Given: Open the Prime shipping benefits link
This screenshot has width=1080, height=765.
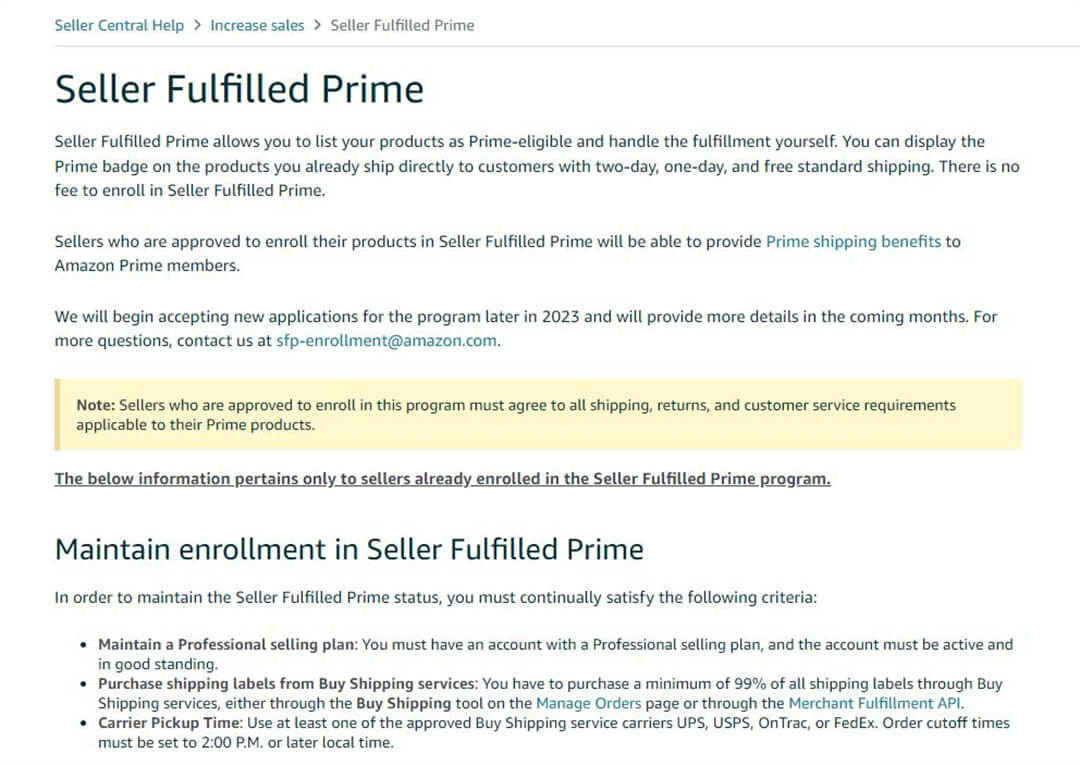Looking at the screenshot, I should click(853, 241).
